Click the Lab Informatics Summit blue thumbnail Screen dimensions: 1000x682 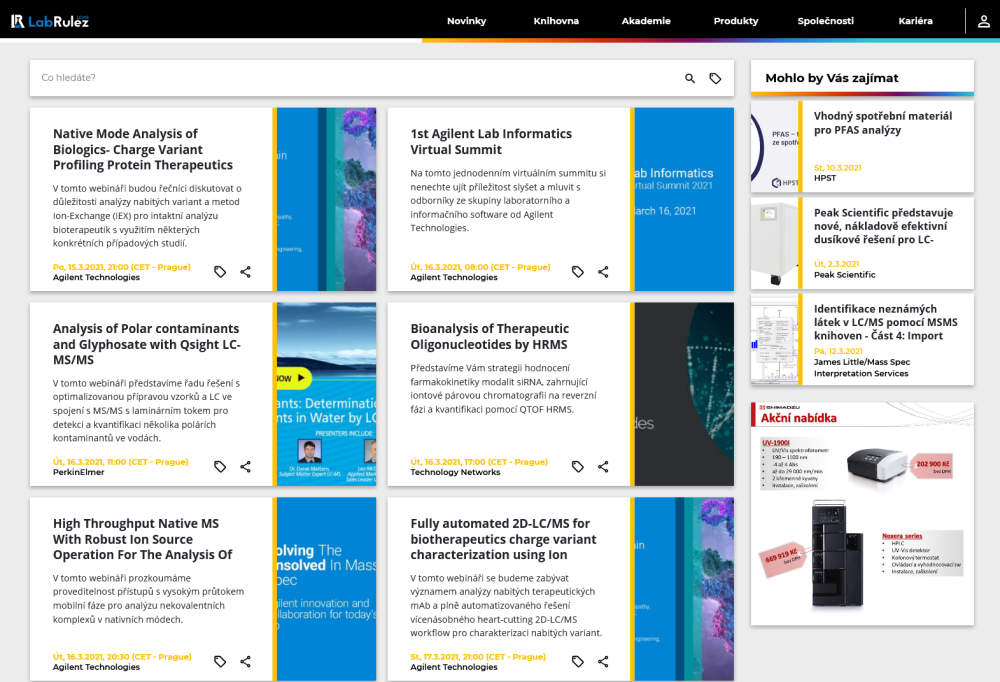point(684,199)
